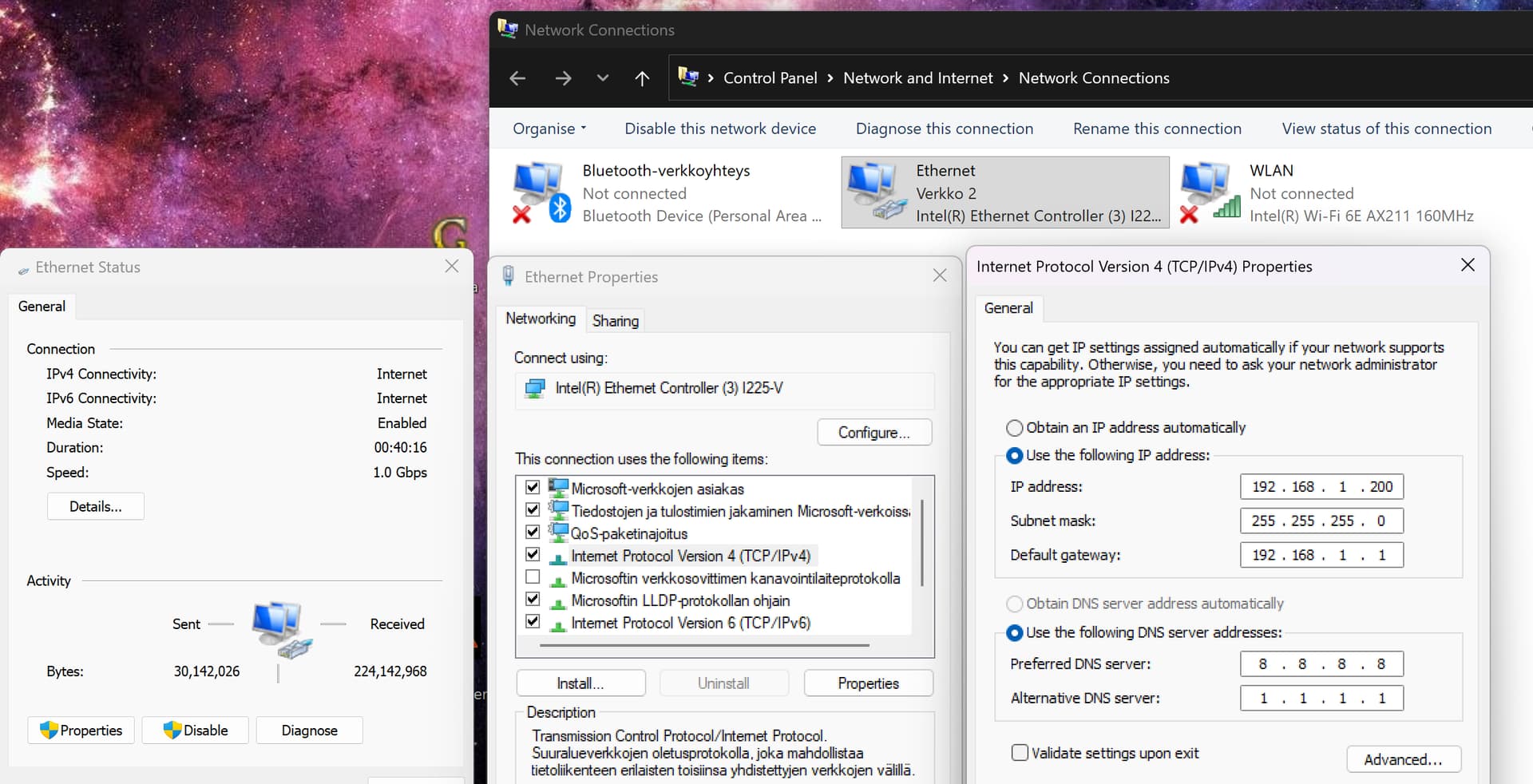Click the Intel Ethernet Controller adapter icon
Image resolution: width=1533 pixels, height=784 pixels.
point(534,389)
